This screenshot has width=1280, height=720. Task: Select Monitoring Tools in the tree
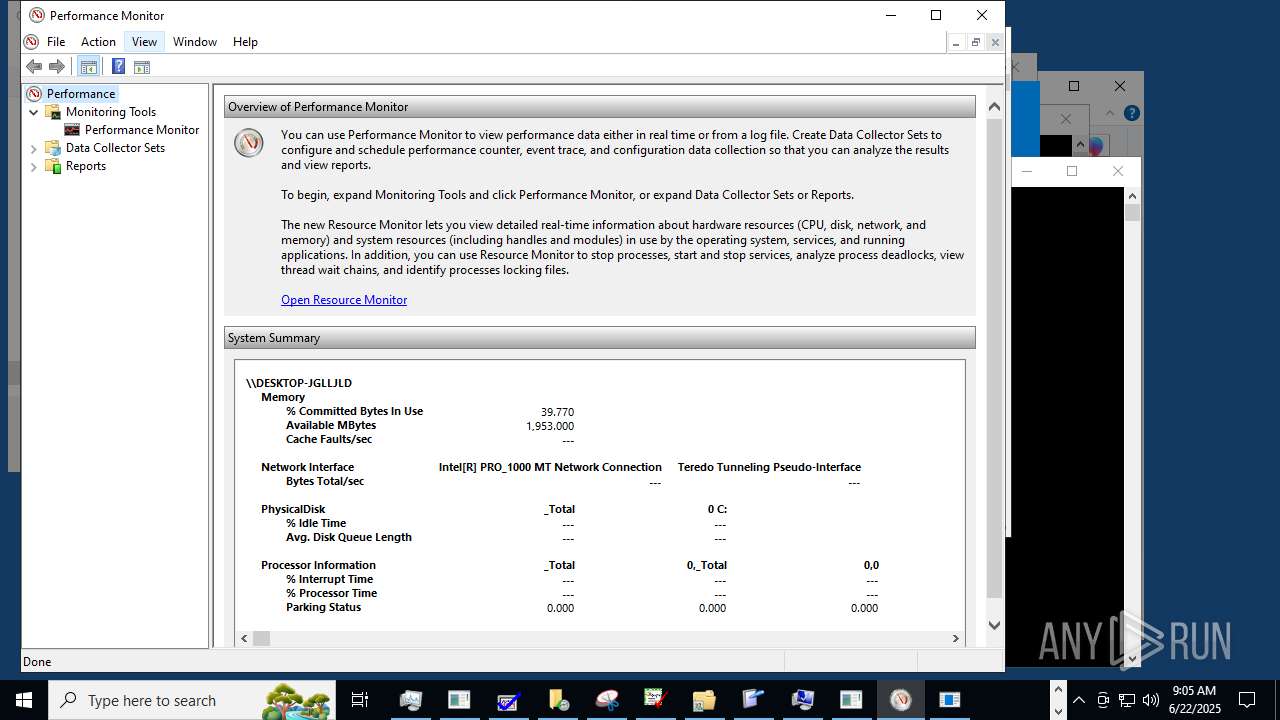(x=111, y=112)
